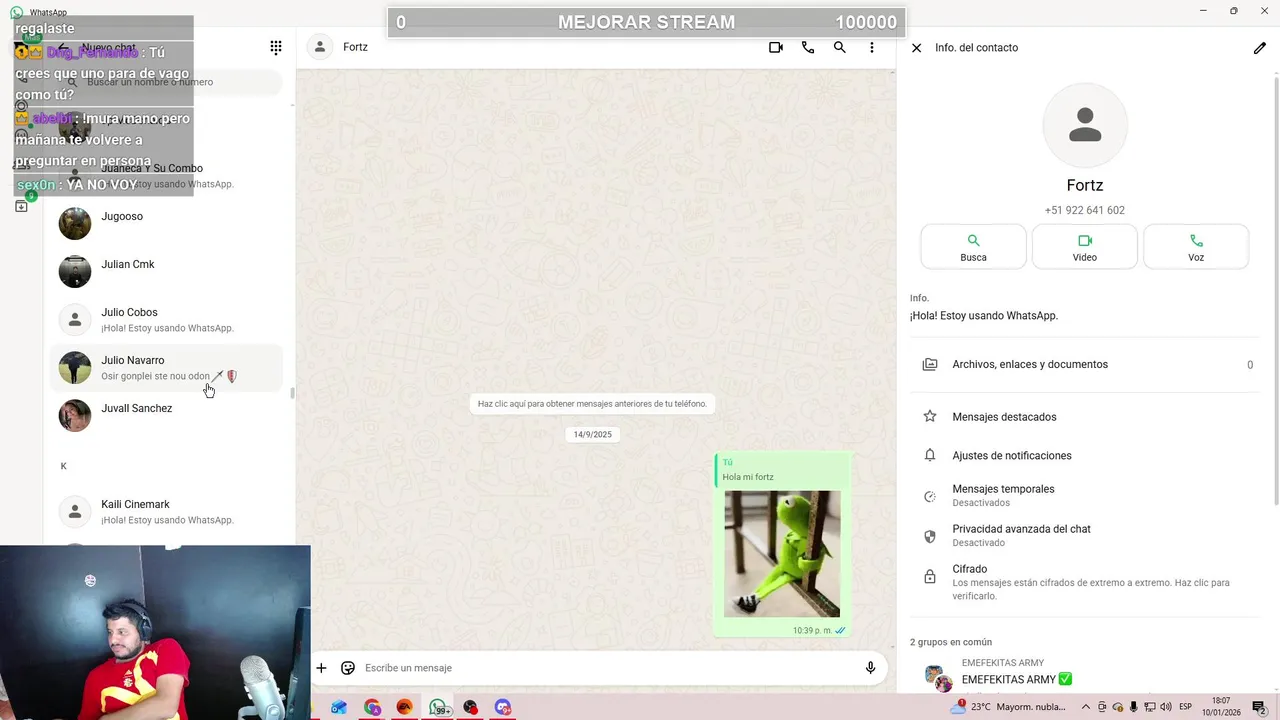Click the Info. status text in contact panel
This screenshot has height=720, width=1280.
984,316
